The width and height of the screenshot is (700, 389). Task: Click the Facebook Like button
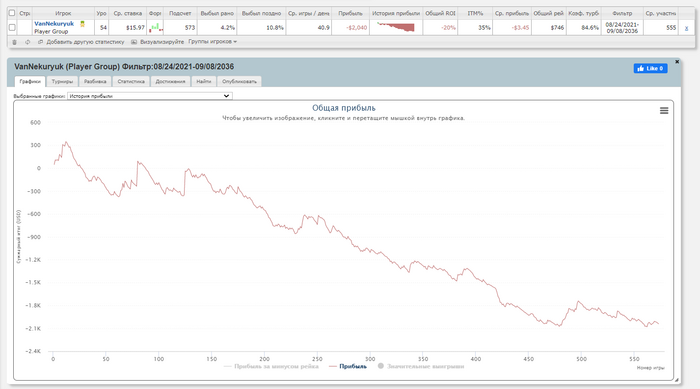click(x=650, y=68)
